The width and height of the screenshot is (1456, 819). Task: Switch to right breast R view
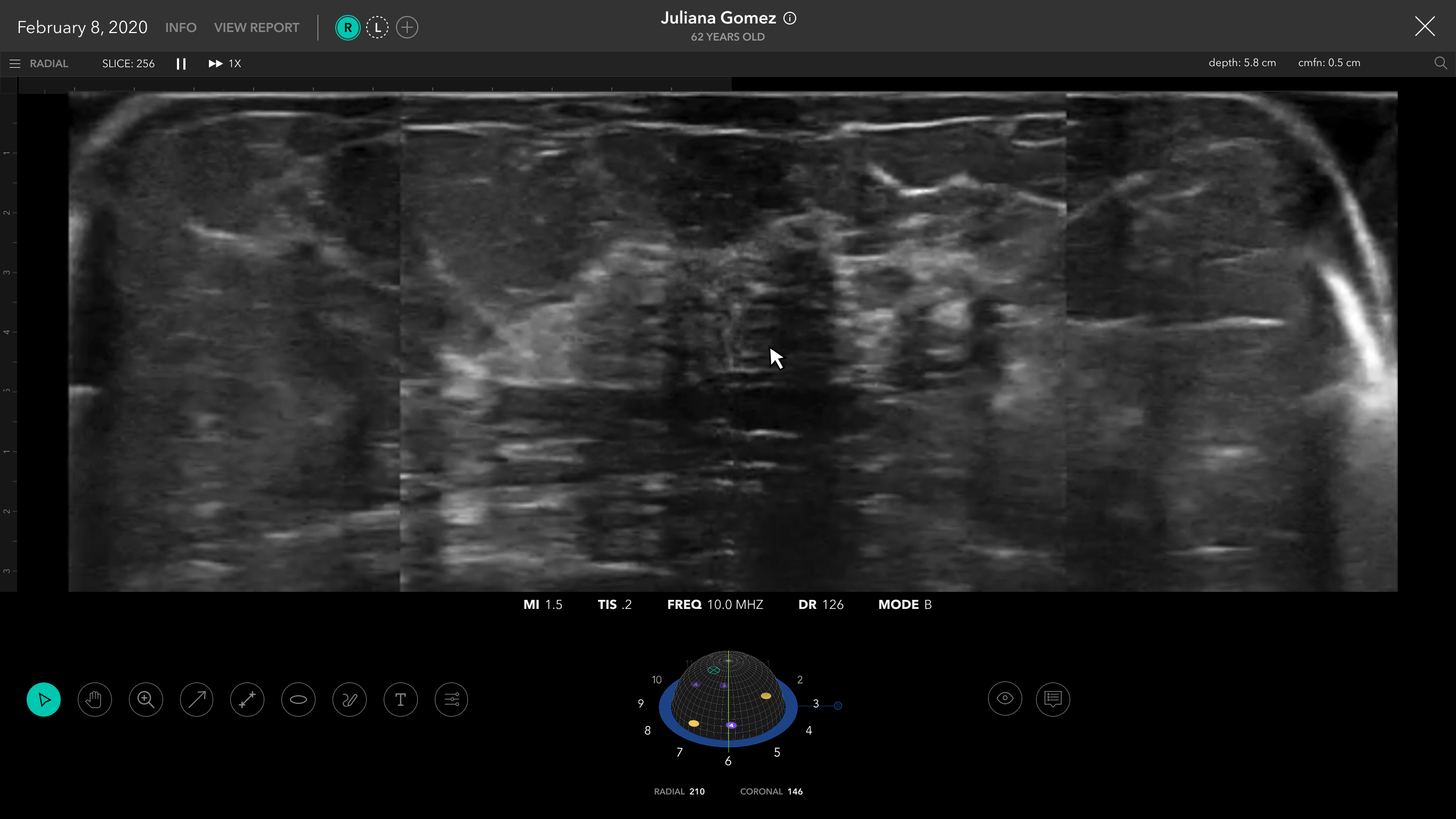click(347, 27)
